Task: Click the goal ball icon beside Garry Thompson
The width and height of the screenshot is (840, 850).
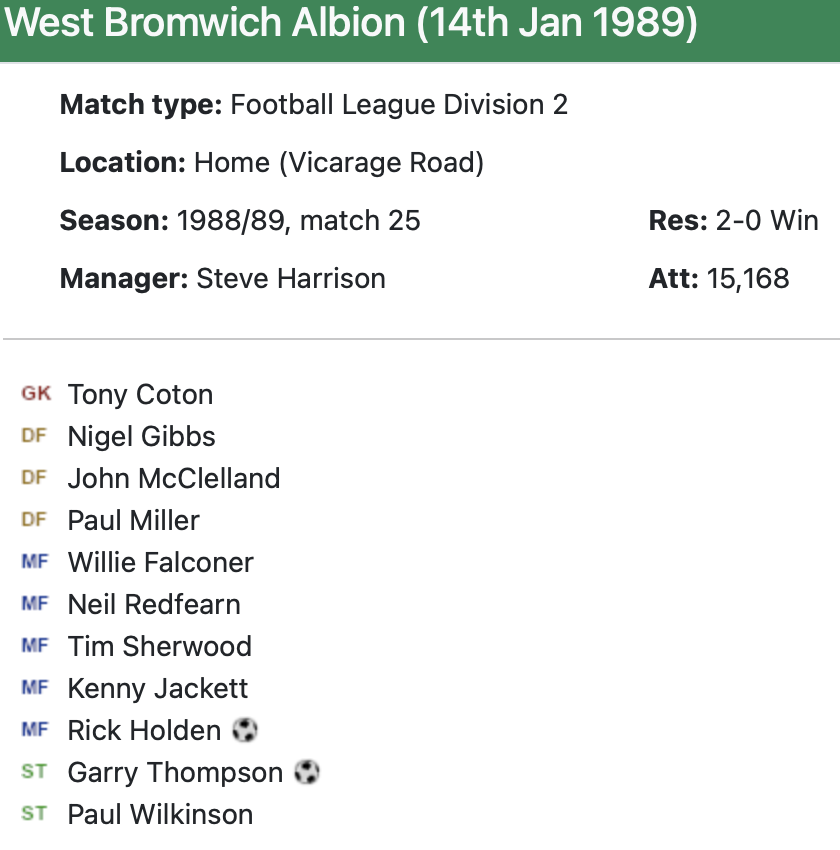Action: (x=307, y=772)
